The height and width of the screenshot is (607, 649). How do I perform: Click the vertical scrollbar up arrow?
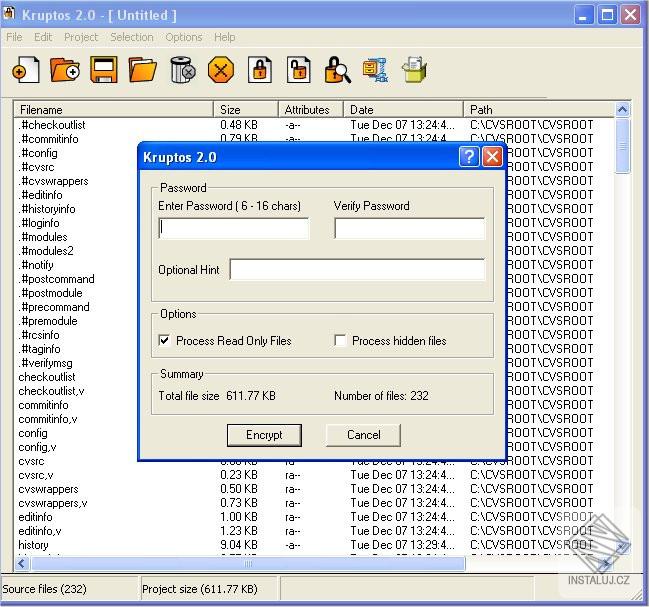coord(622,110)
